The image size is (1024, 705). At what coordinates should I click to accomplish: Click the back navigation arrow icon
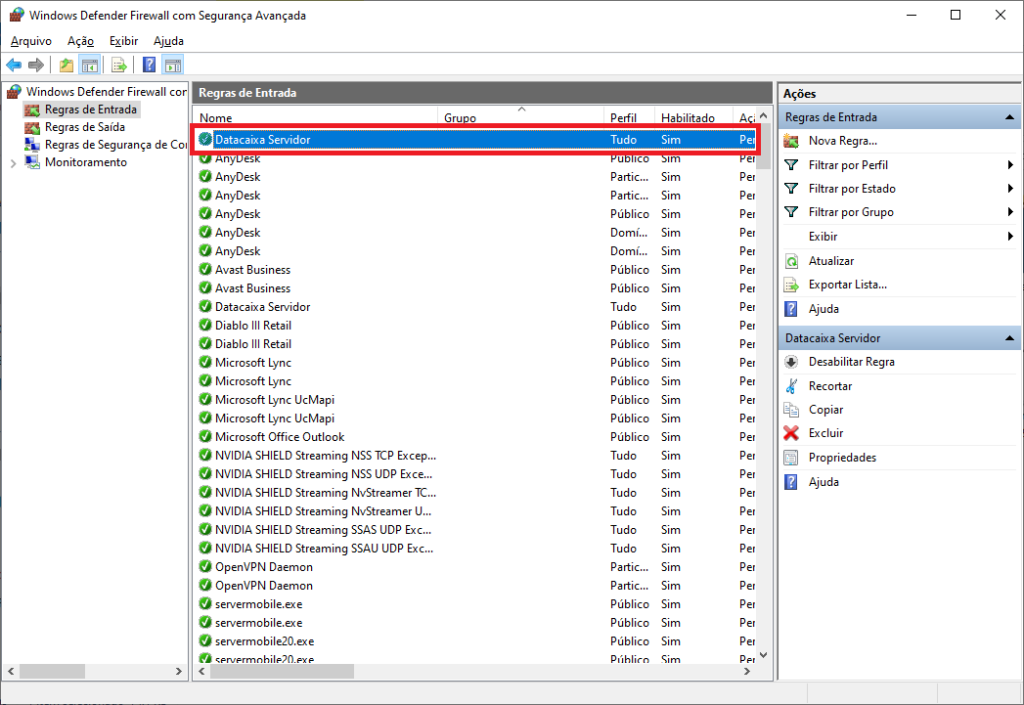13,64
